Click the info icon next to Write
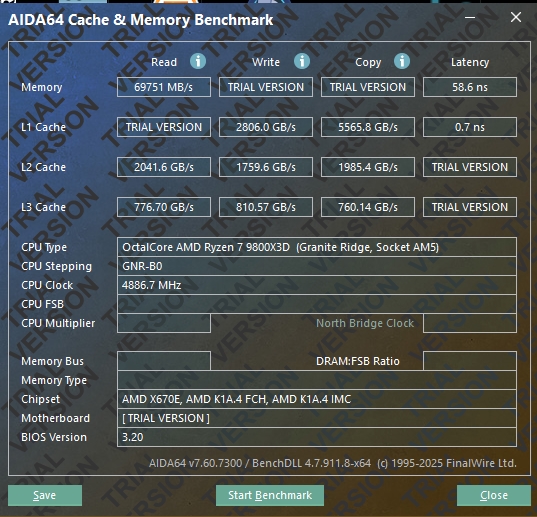The height and width of the screenshot is (517, 537). 302,62
